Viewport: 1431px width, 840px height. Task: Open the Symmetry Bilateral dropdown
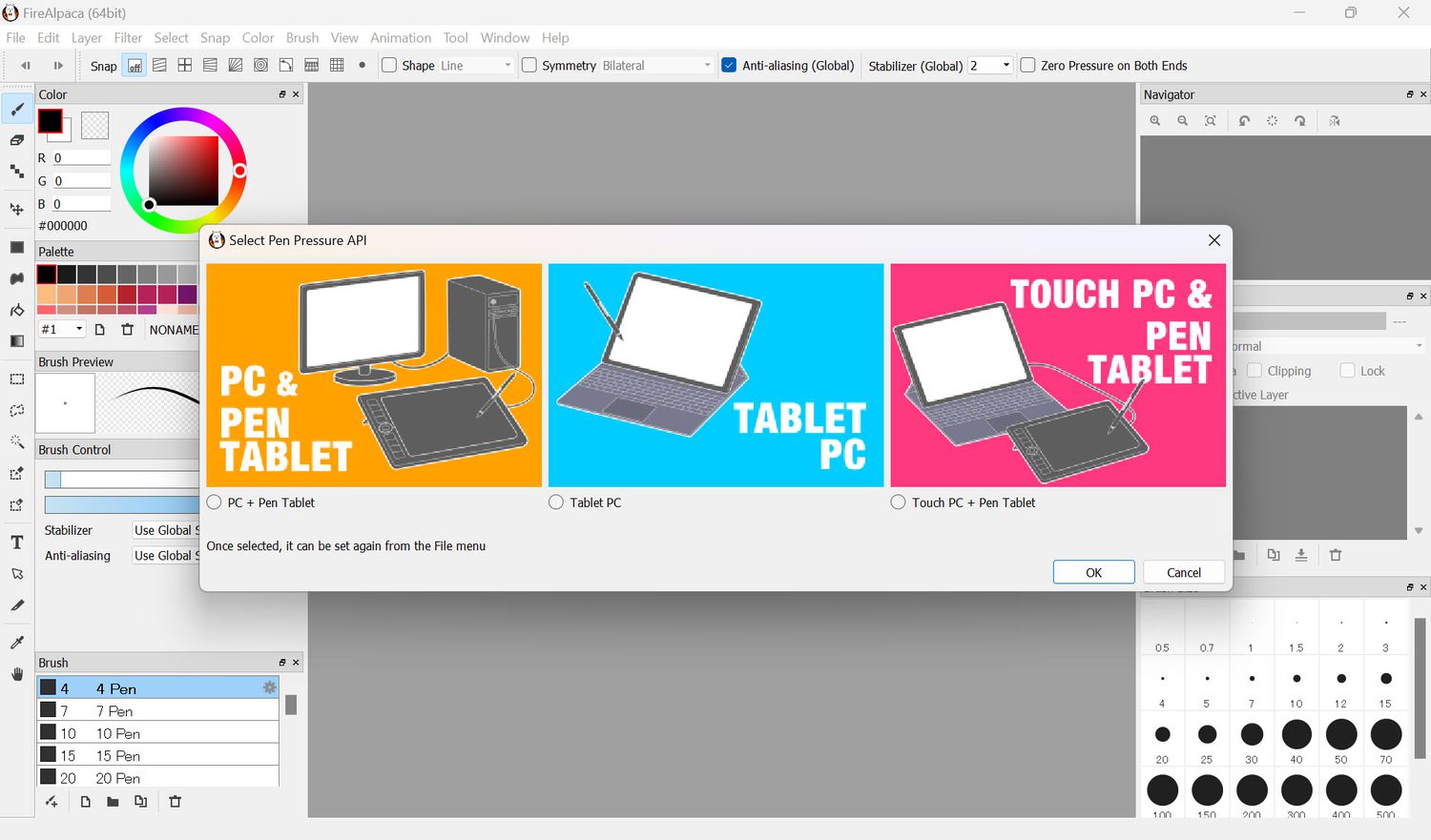pos(657,66)
